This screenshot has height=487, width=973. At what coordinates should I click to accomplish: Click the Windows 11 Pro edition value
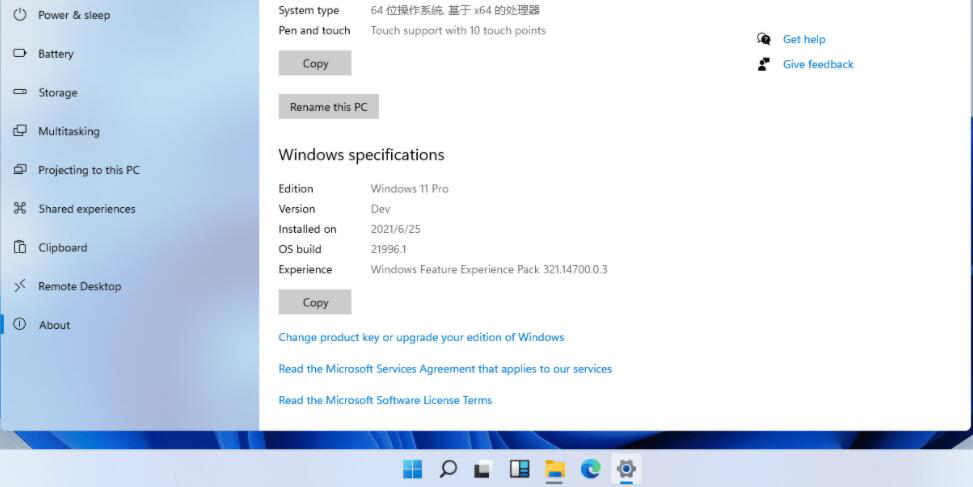(409, 189)
